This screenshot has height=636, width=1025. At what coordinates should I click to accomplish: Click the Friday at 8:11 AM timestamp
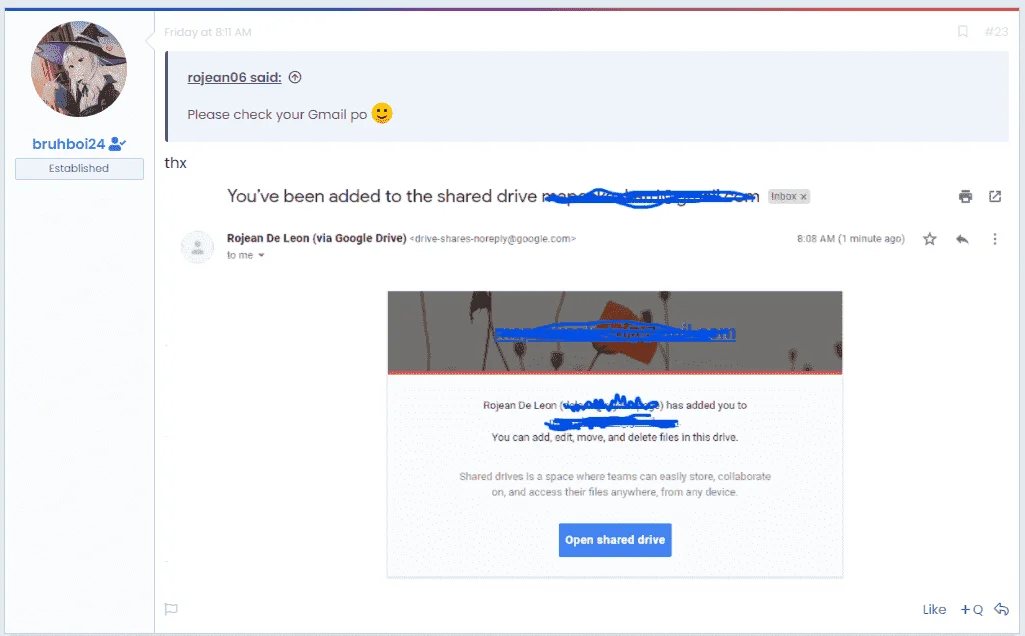pos(207,32)
